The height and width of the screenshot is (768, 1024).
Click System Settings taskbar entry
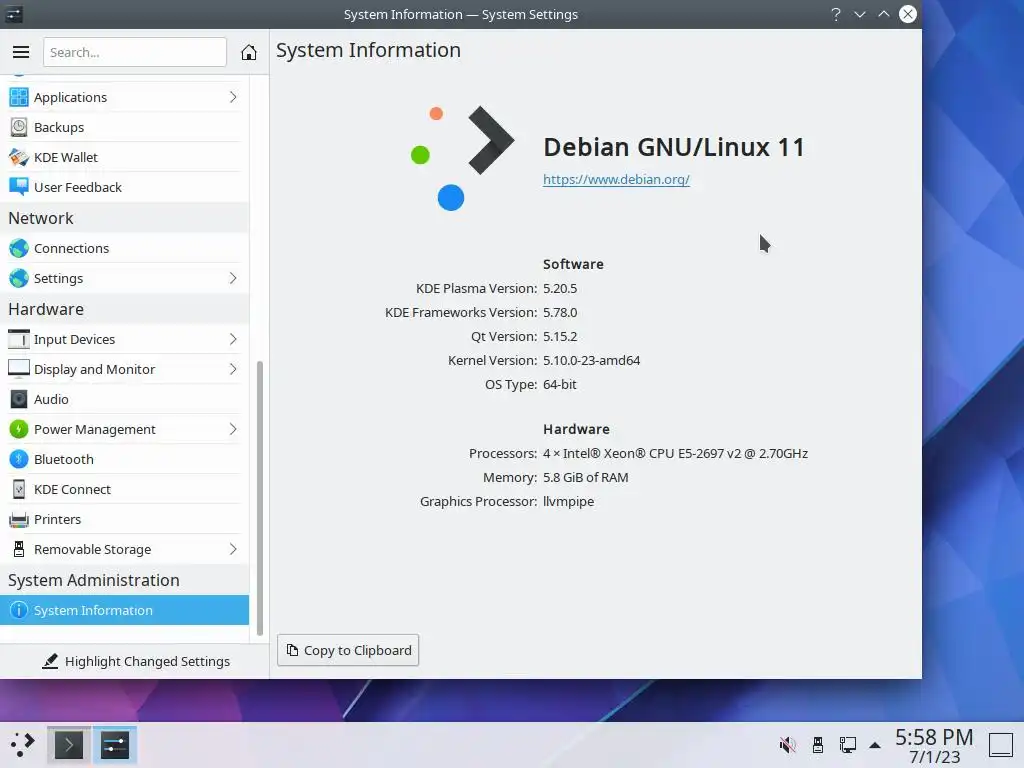point(115,745)
